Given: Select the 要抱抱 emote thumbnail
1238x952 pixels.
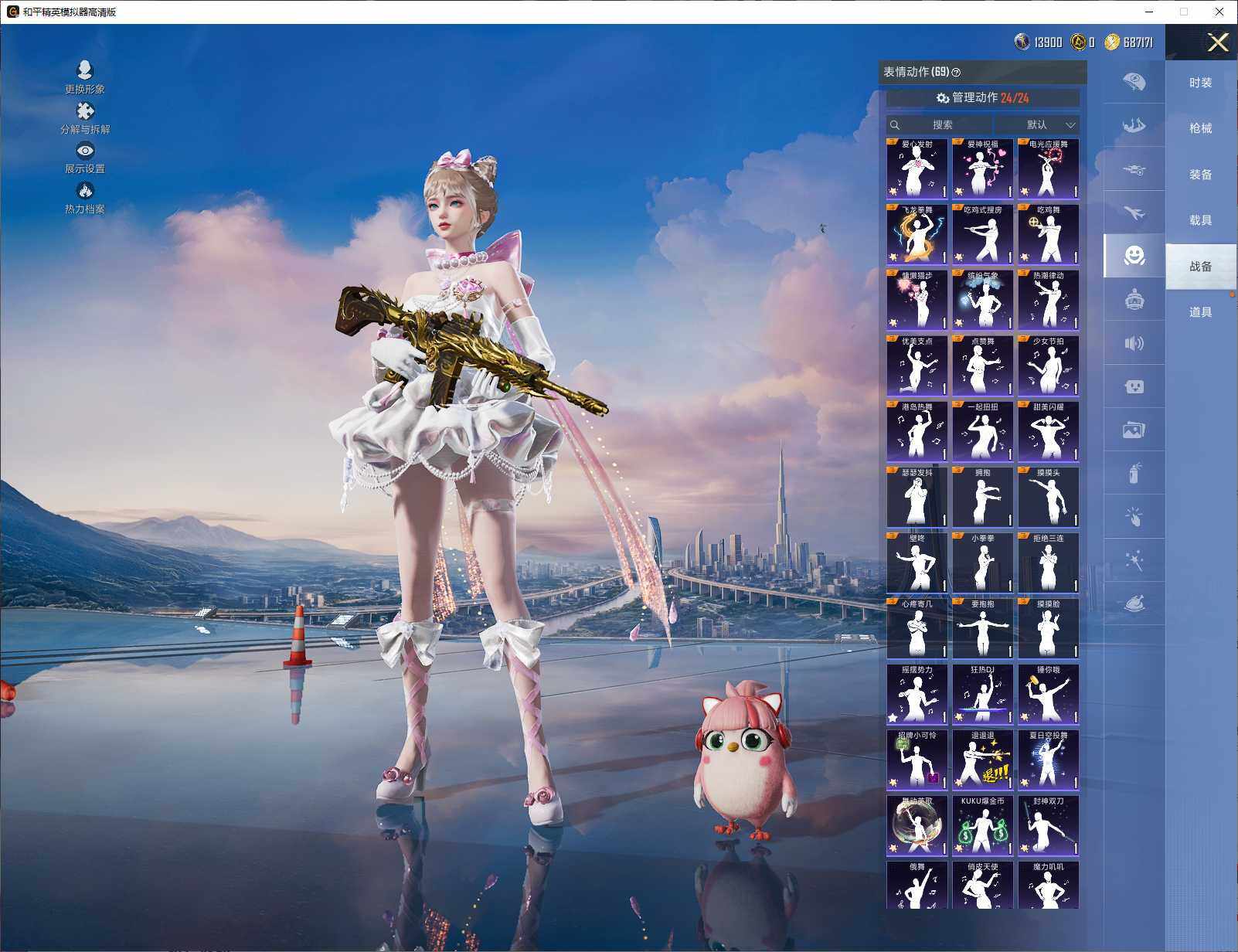Looking at the screenshot, I should (983, 629).
